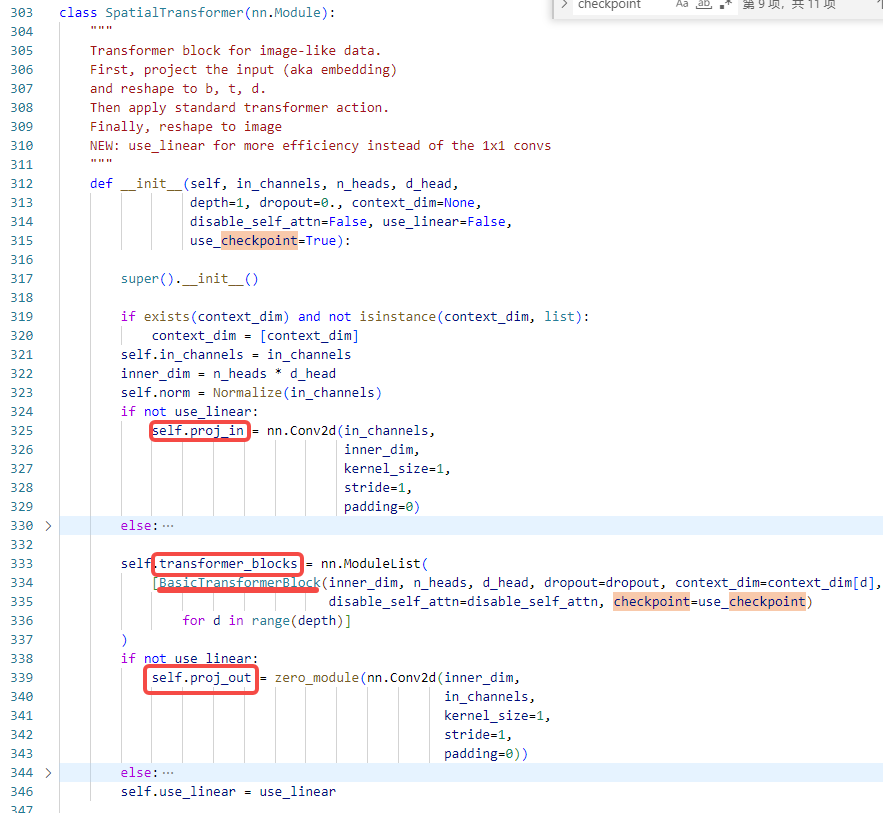Place cursor on self.proj_out

(x=201, y=678)
